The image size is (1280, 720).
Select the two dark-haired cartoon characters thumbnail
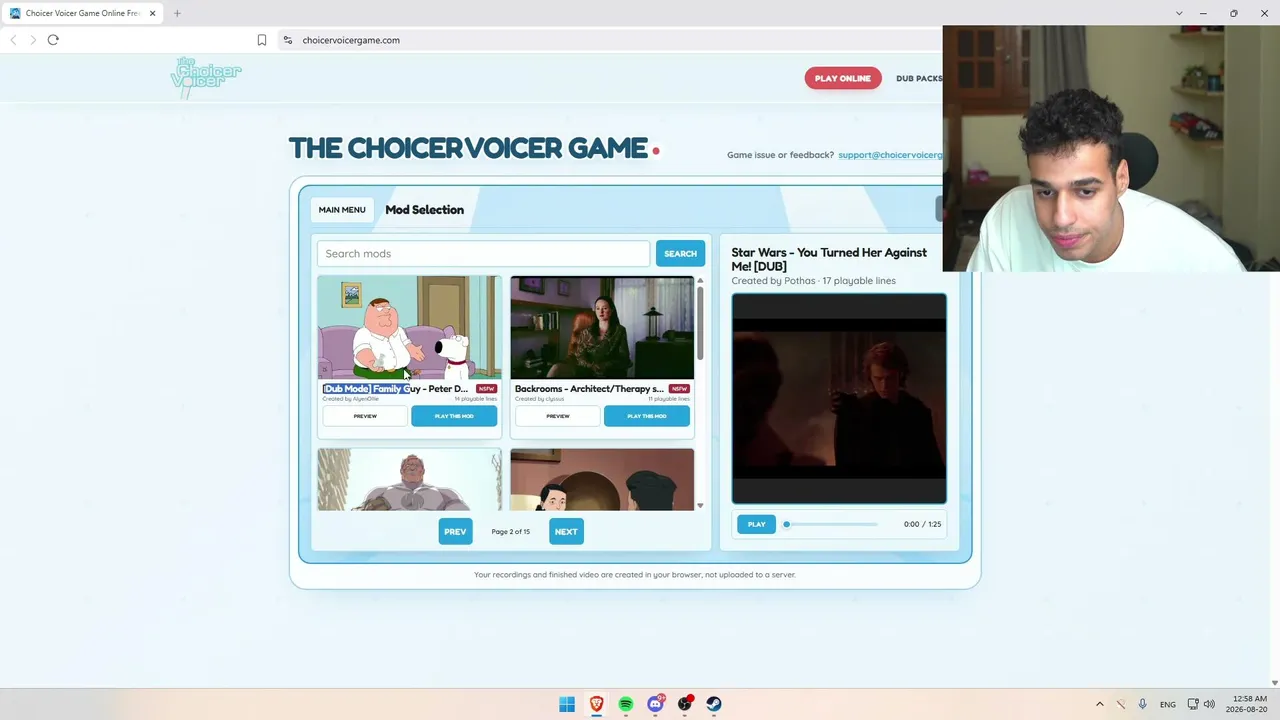(602, 479)
